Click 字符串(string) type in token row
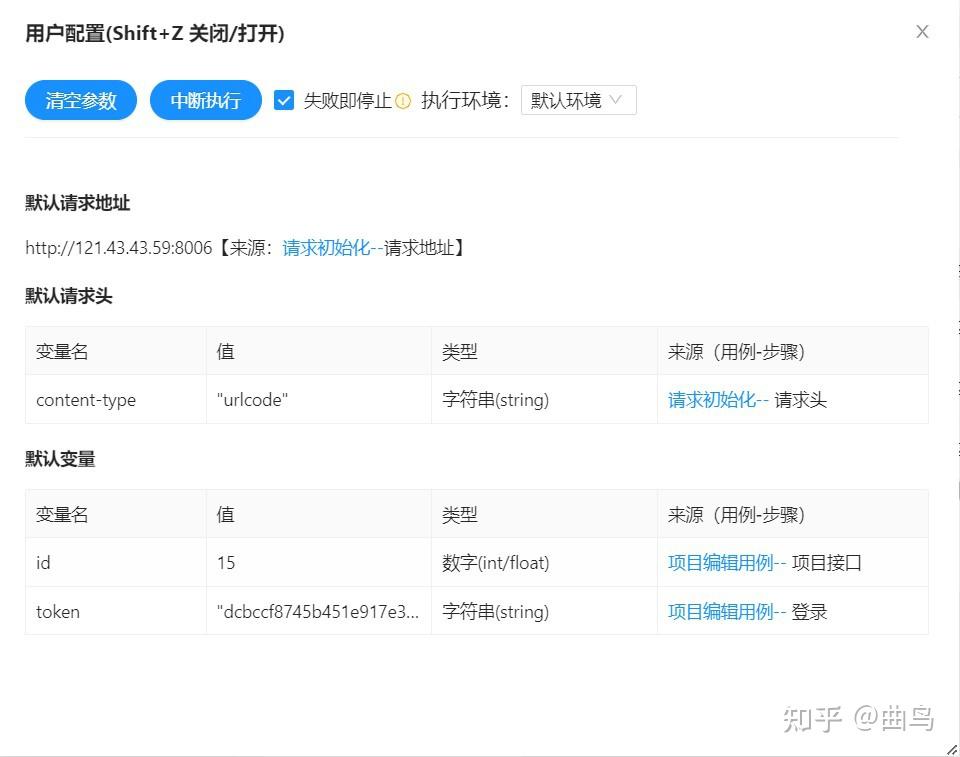 point(544,611)
